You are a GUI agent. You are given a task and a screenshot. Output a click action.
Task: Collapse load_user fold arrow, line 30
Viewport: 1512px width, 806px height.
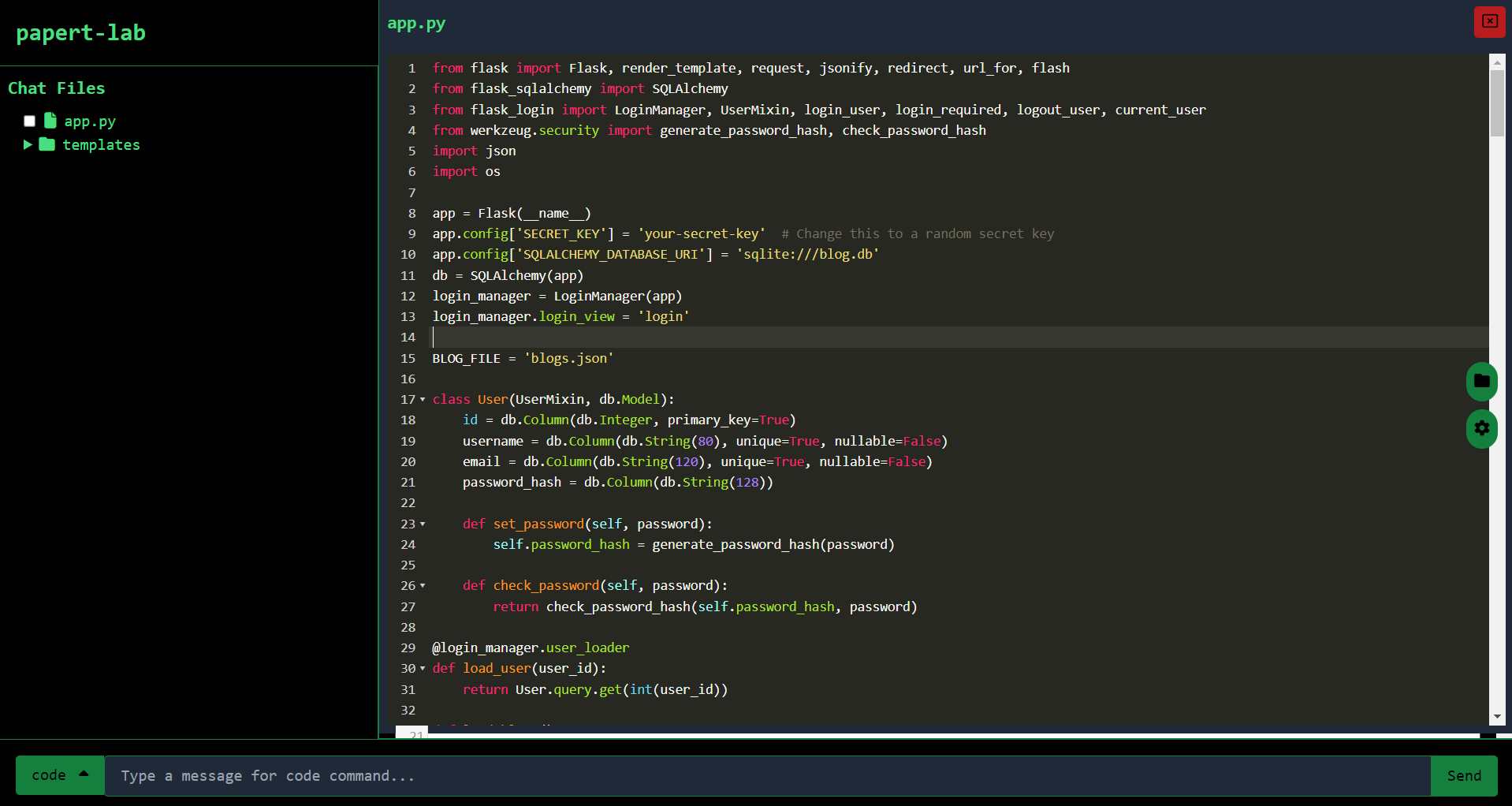click(x=423, y=668)
